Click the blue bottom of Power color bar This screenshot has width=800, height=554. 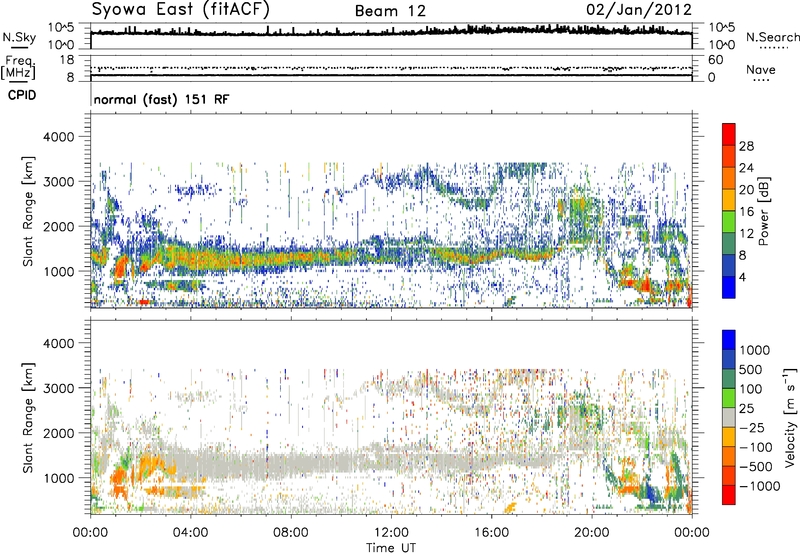[x=729, y=288]
